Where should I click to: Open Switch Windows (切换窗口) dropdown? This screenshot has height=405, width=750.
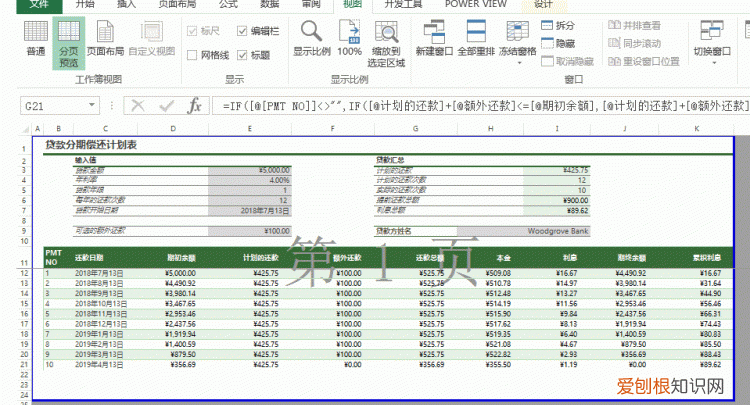[x=712, y=42]
